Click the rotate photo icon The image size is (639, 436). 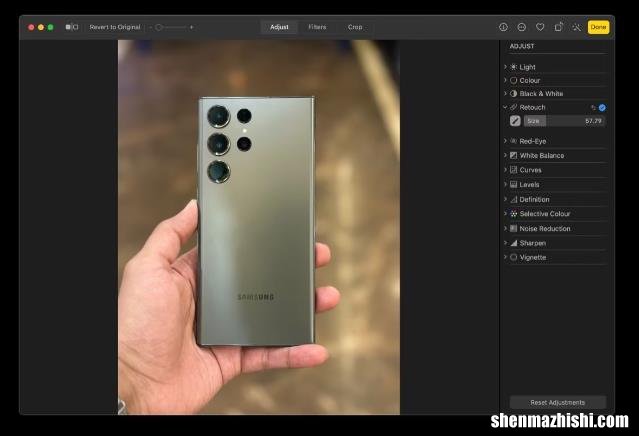click(x=558, y=27)
